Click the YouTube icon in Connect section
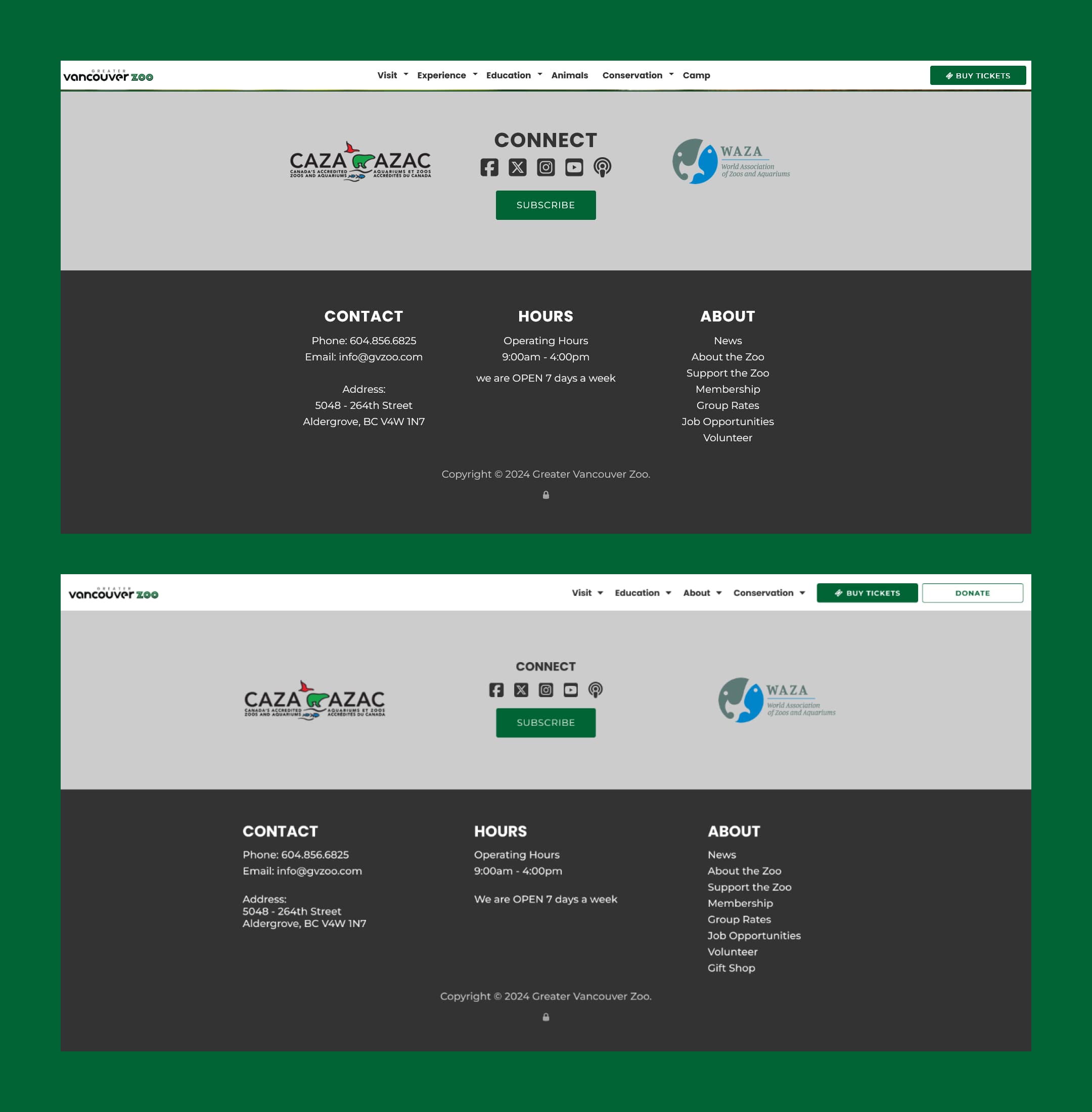 point(573,167)
